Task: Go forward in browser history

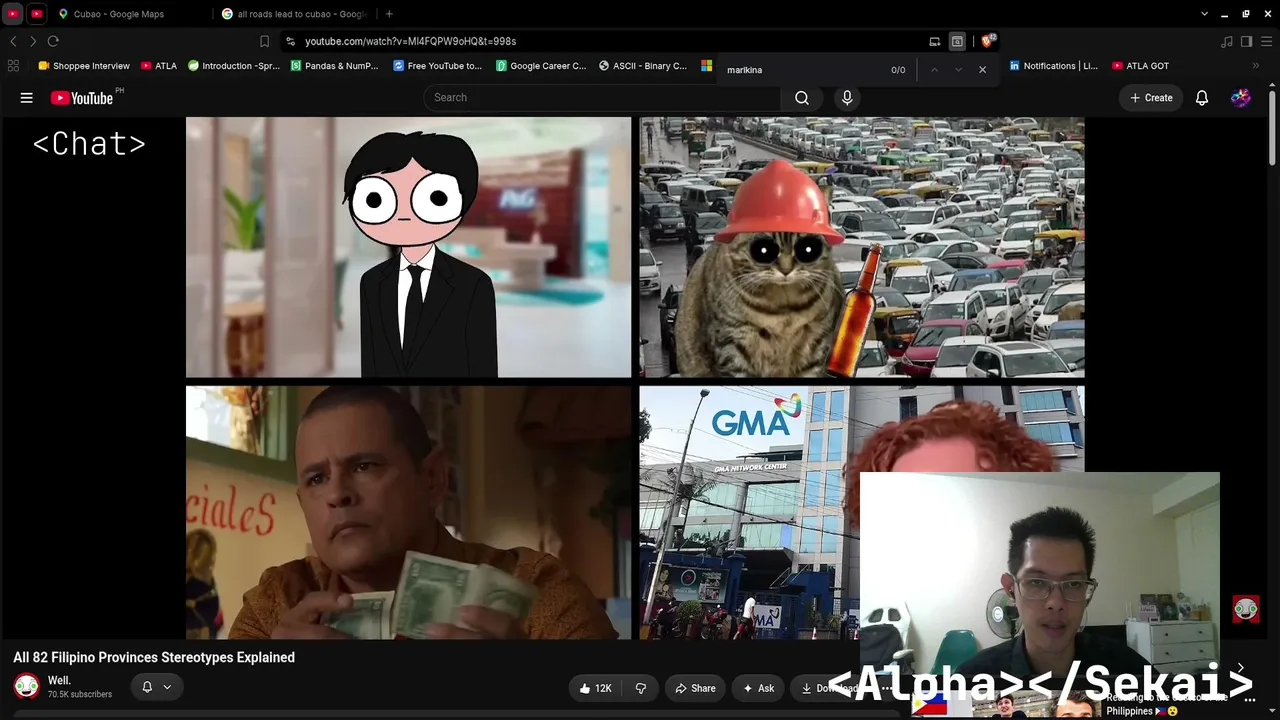Action: point(33,41)
